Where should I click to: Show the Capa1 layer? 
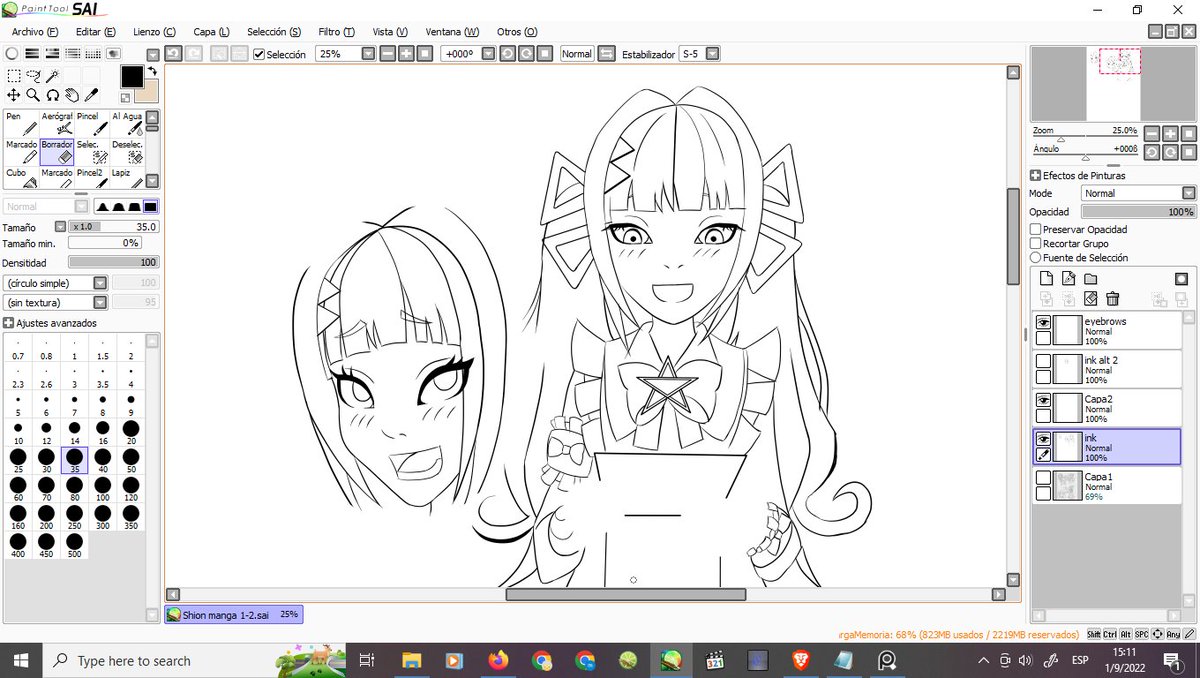[x=1043, y=477]
